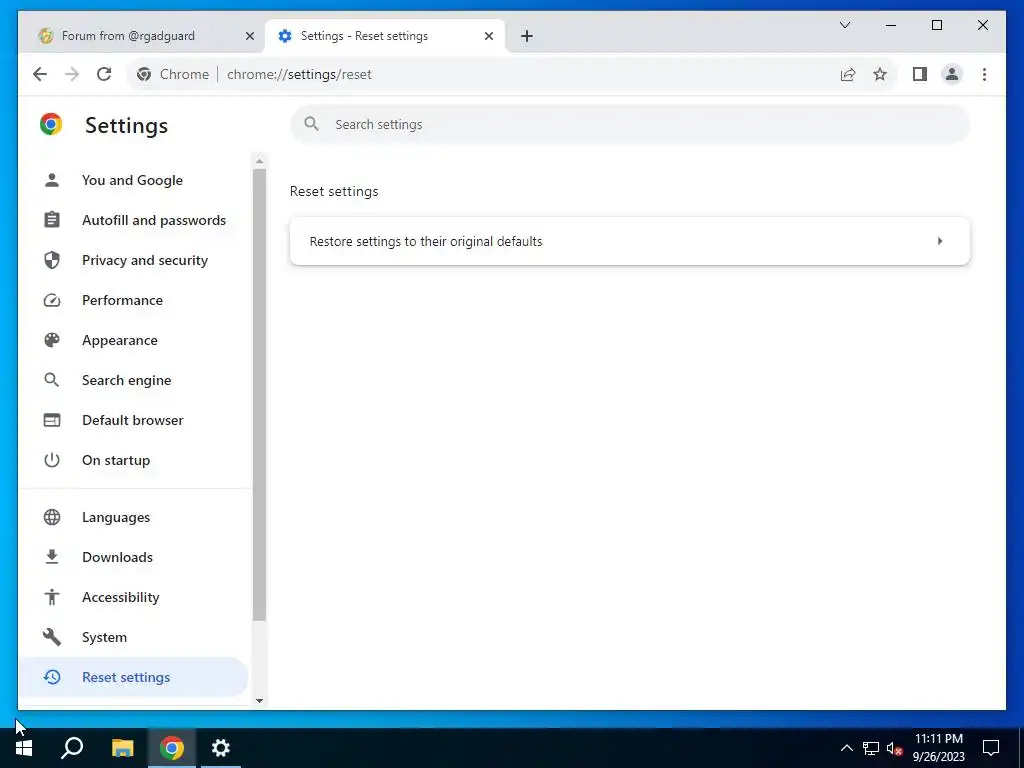Open File Explorer from taskbar
Viewport: 1024px width, 768px height.
point(122,748)
